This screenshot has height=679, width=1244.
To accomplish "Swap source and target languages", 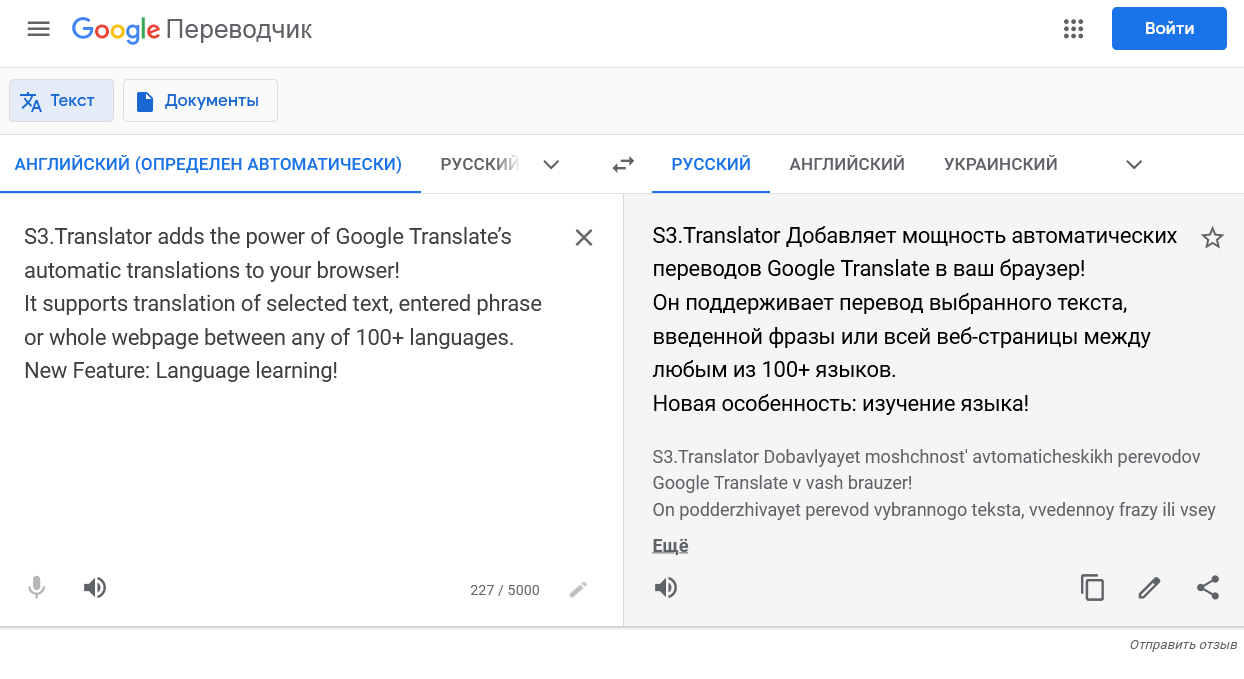I will (623, 164).
